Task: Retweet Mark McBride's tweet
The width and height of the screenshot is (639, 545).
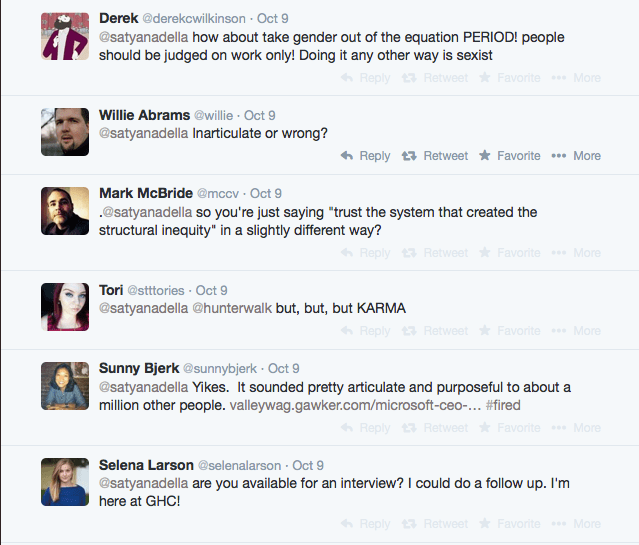Action: point(435,253)
